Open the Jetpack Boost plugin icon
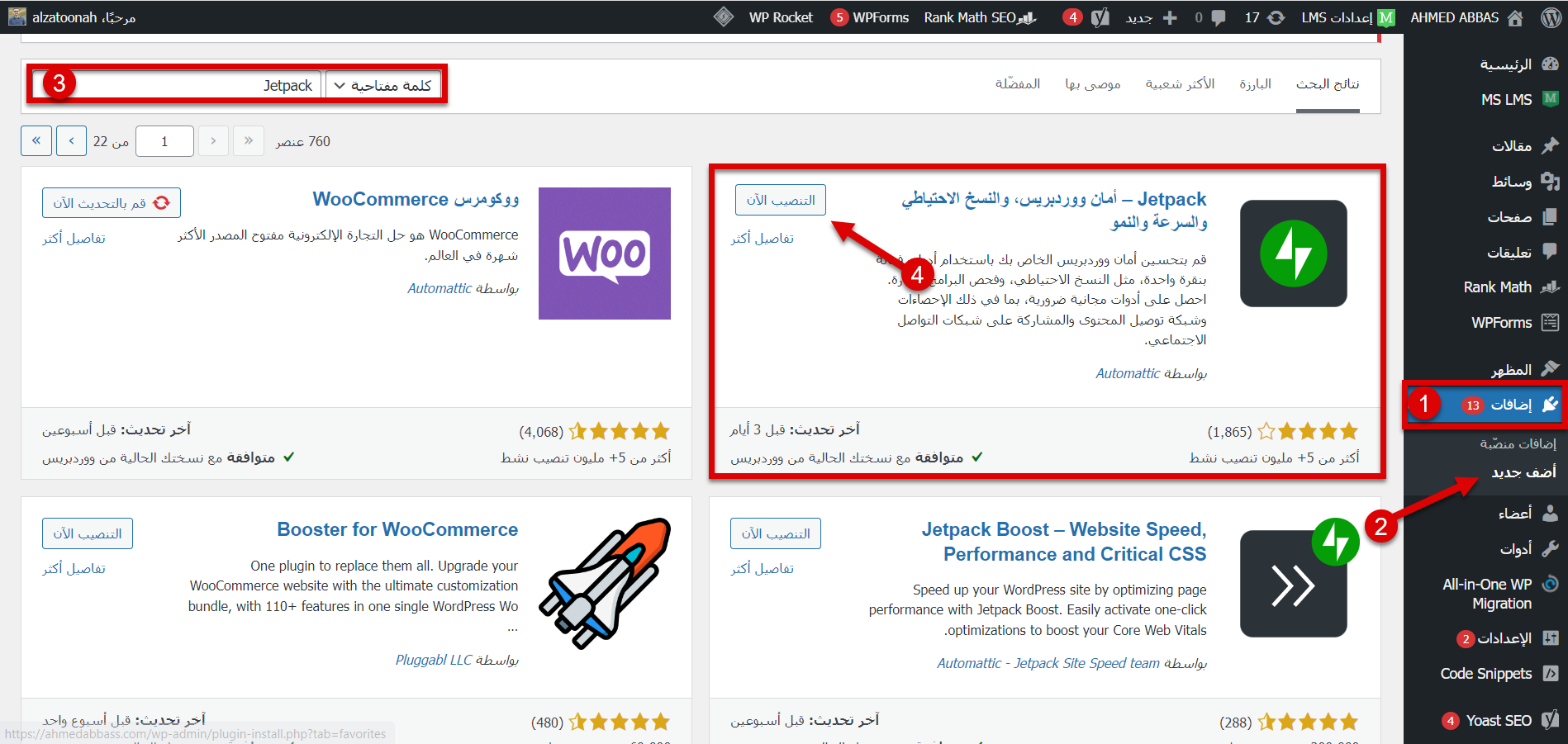The height and width of the screenshot is (744, 1568). click(x=1293, y=583)
